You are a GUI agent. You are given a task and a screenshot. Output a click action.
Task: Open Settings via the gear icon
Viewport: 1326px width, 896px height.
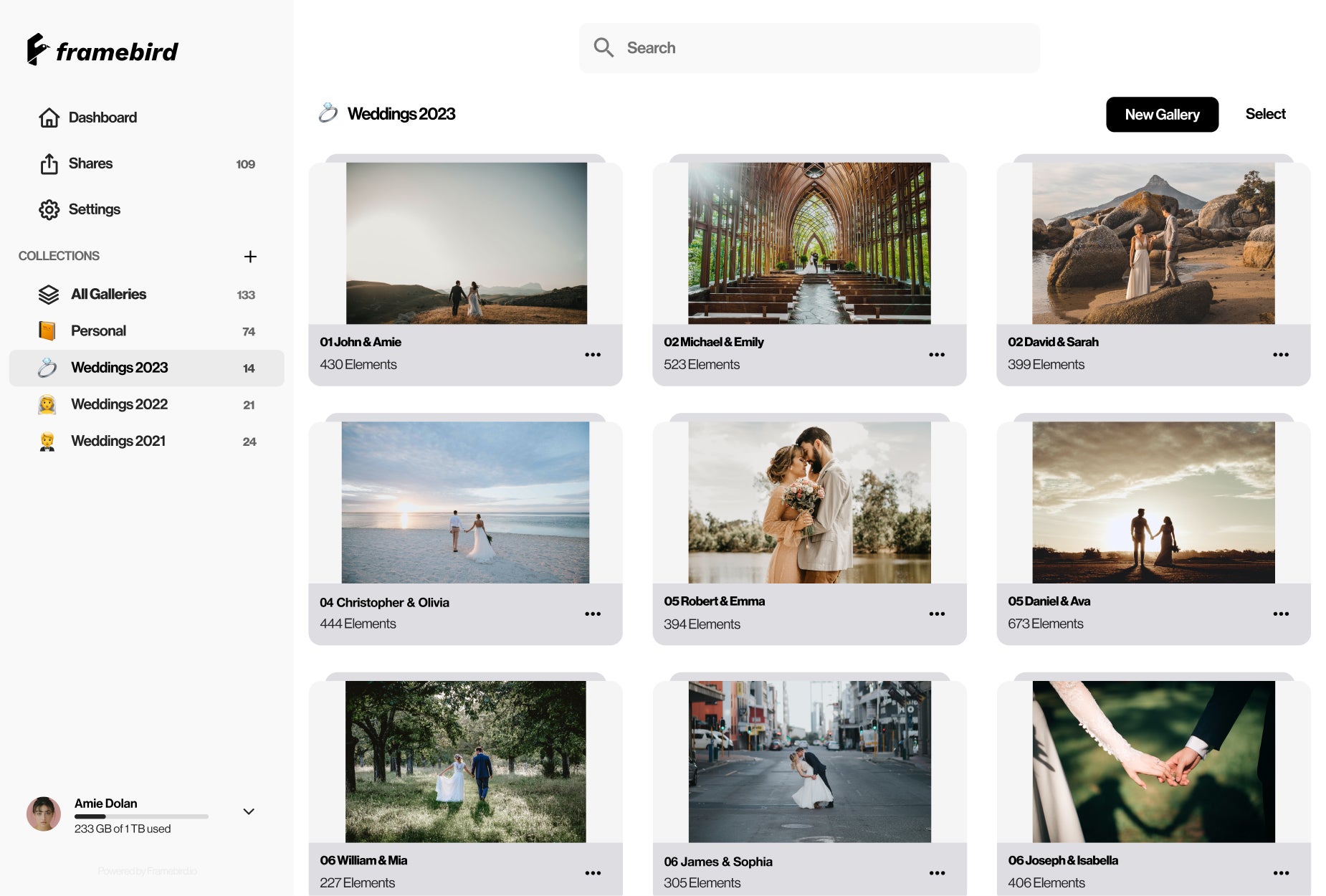[49, 210]
